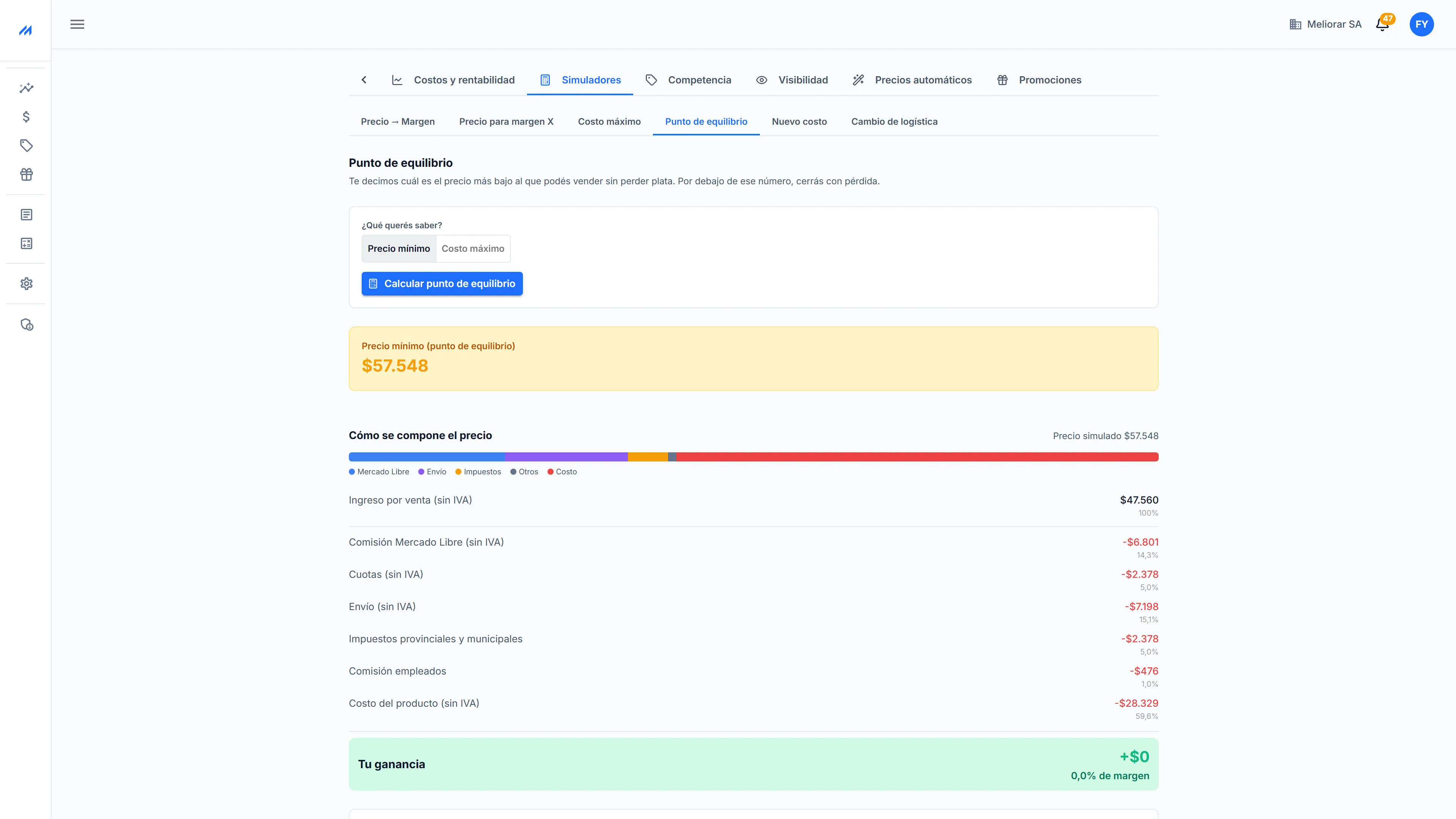Open the Visibilidad tab
Screen dimensions: 1456x819
[792, 80]
